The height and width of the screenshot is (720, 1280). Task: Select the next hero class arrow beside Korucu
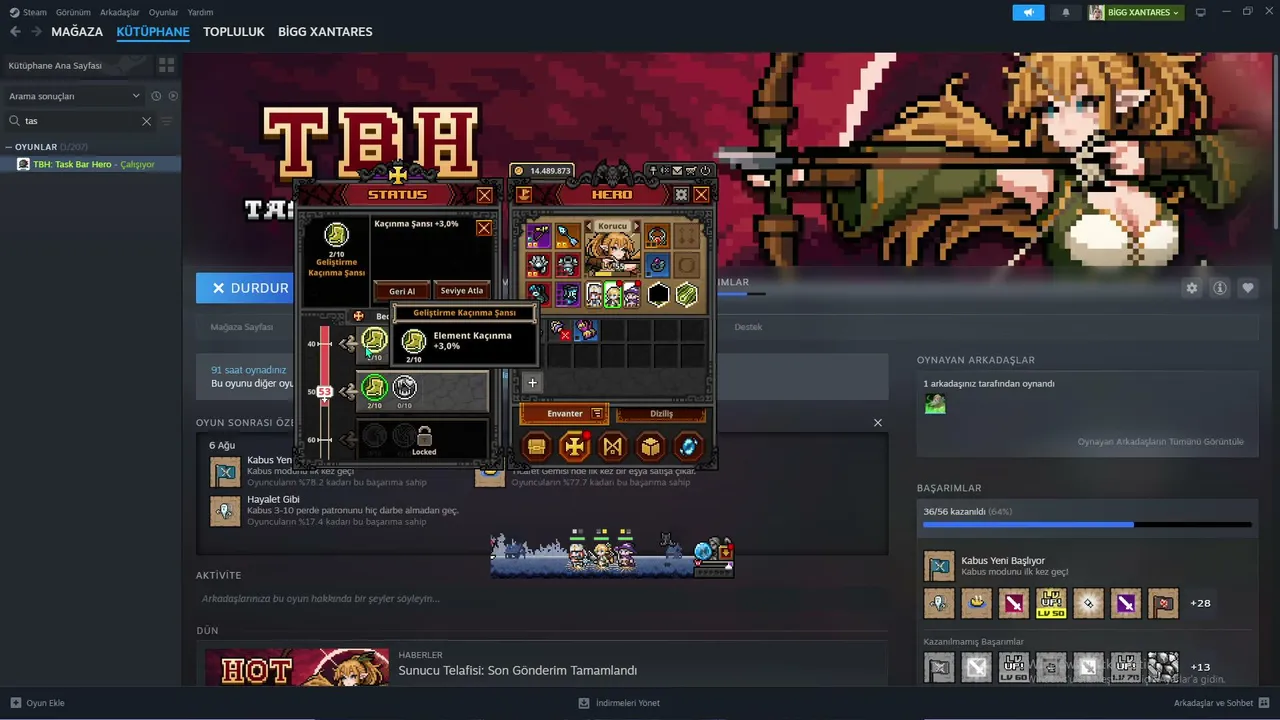(x=635, y=226)
